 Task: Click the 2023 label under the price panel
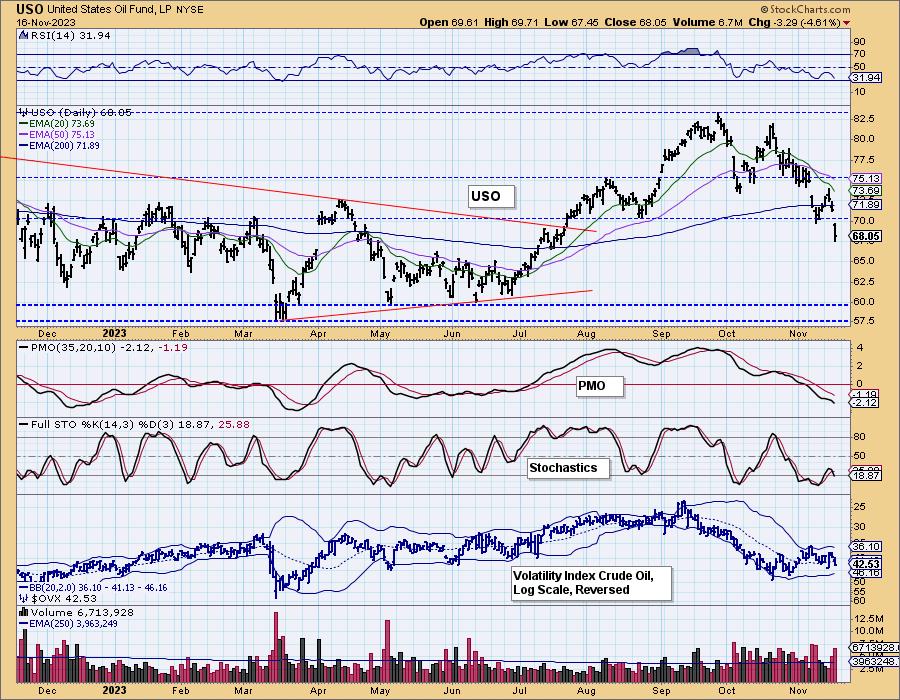[x=114, y=333]
